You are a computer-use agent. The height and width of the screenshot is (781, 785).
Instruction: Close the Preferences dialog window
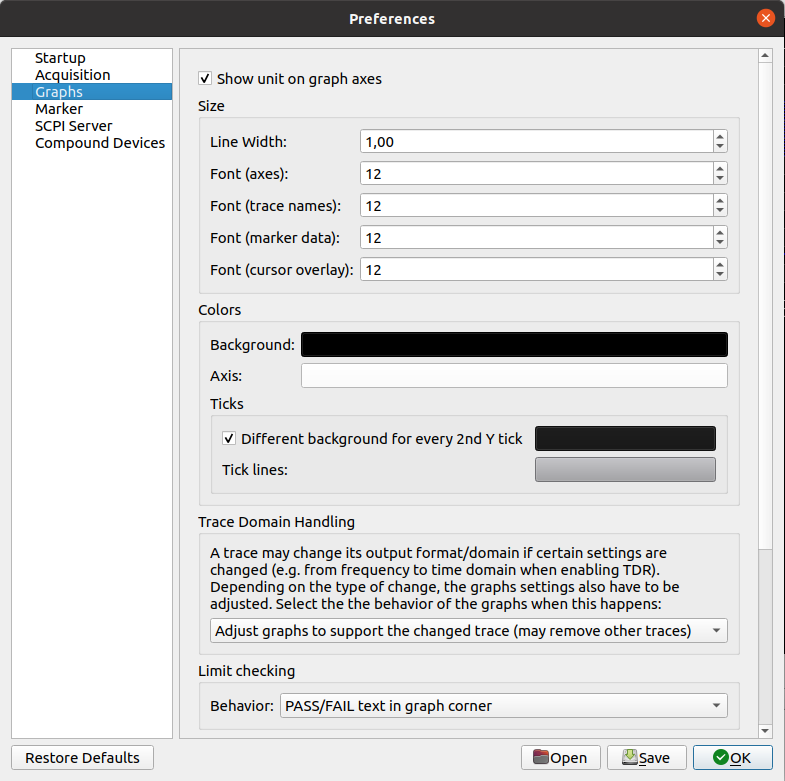click(x=766, y=18)
